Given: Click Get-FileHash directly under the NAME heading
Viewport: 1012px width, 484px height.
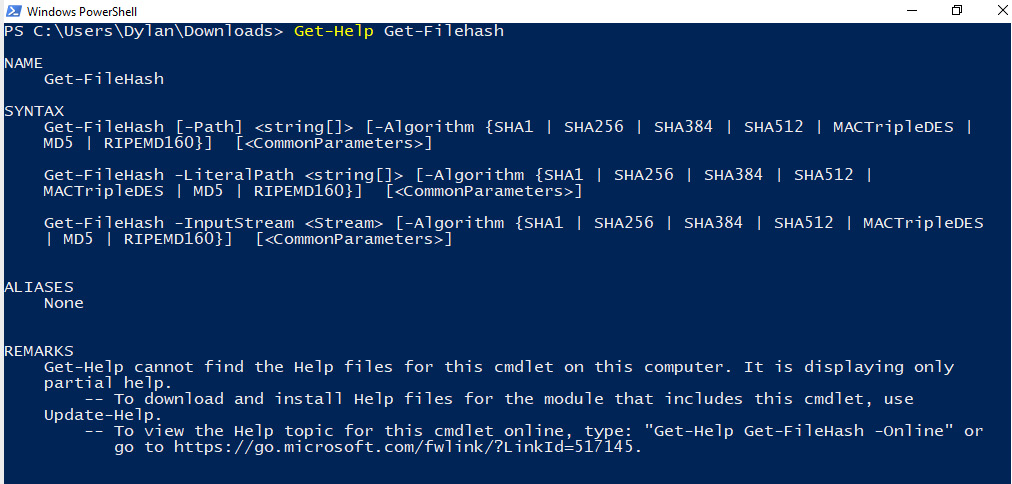Looking at the screenshot, I should coord(104,79).
